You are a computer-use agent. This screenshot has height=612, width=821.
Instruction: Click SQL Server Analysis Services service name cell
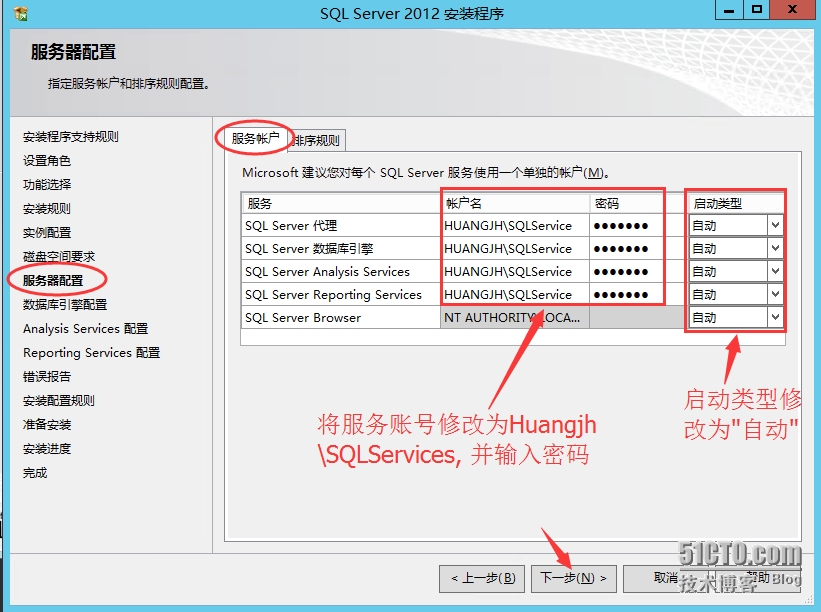pyautogui.click(x=341, y=272)
